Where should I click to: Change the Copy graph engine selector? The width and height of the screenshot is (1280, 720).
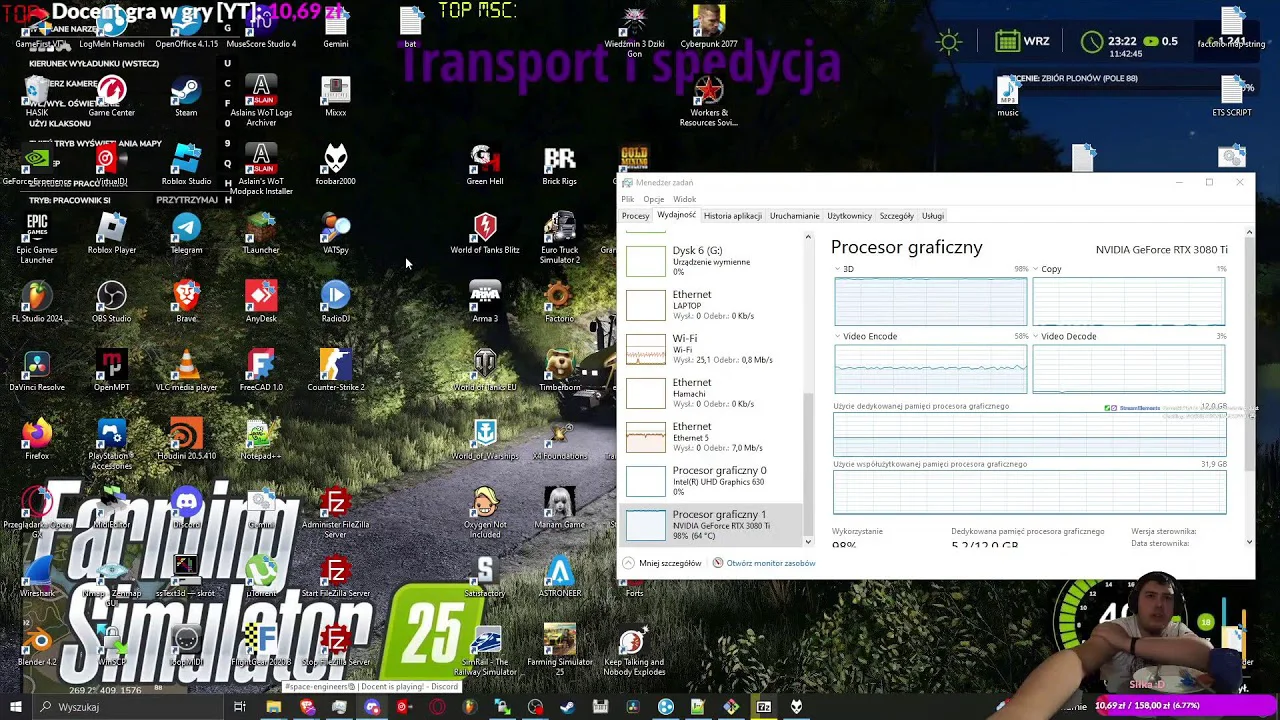1036,269
